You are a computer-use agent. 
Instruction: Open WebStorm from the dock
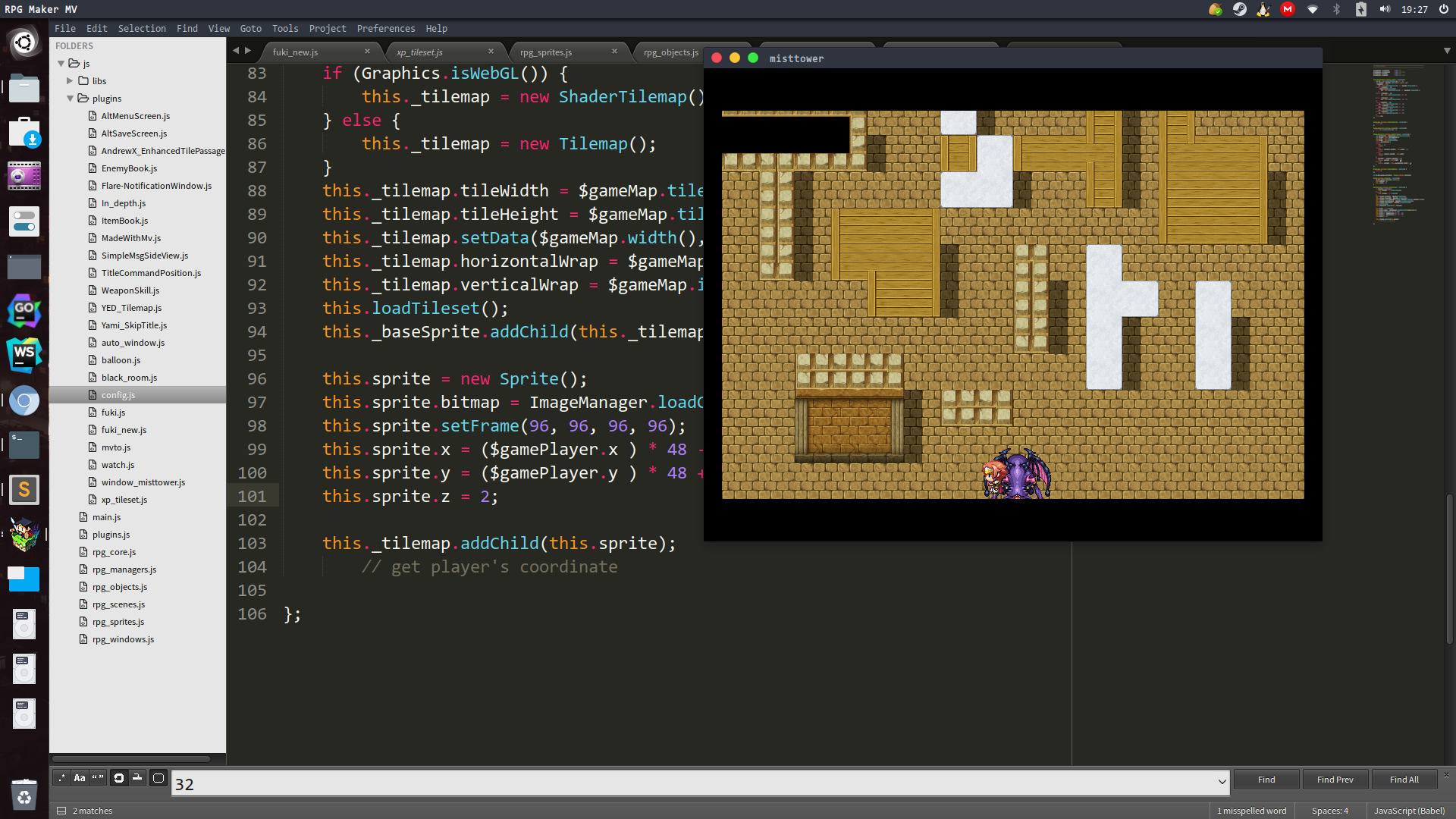point(24,356)
